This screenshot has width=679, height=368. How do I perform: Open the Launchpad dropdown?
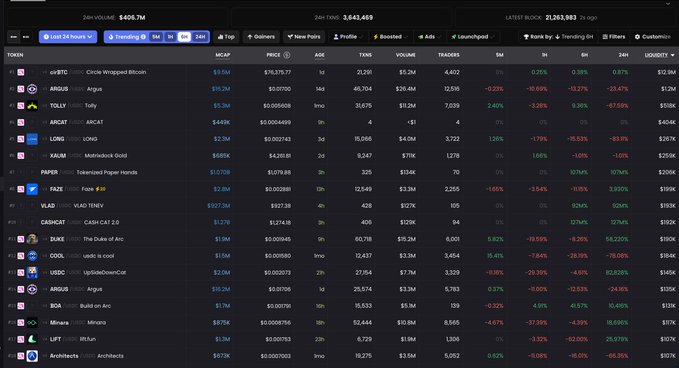pyautogui.click(x=472, y=37)
